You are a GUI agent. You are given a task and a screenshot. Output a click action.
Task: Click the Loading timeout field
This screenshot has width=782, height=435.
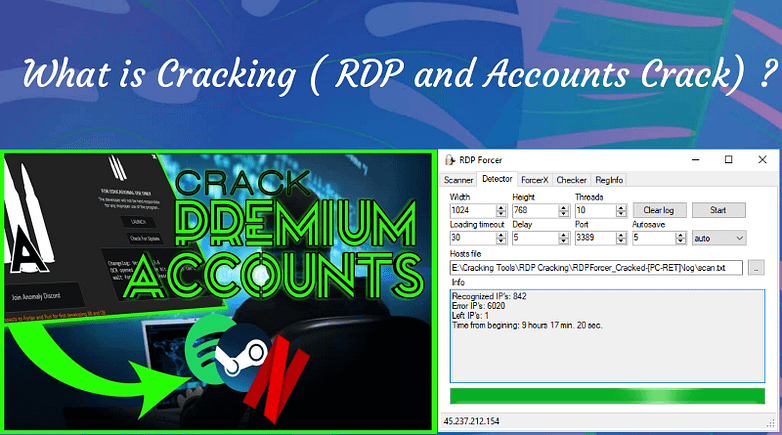click(473, 238)
